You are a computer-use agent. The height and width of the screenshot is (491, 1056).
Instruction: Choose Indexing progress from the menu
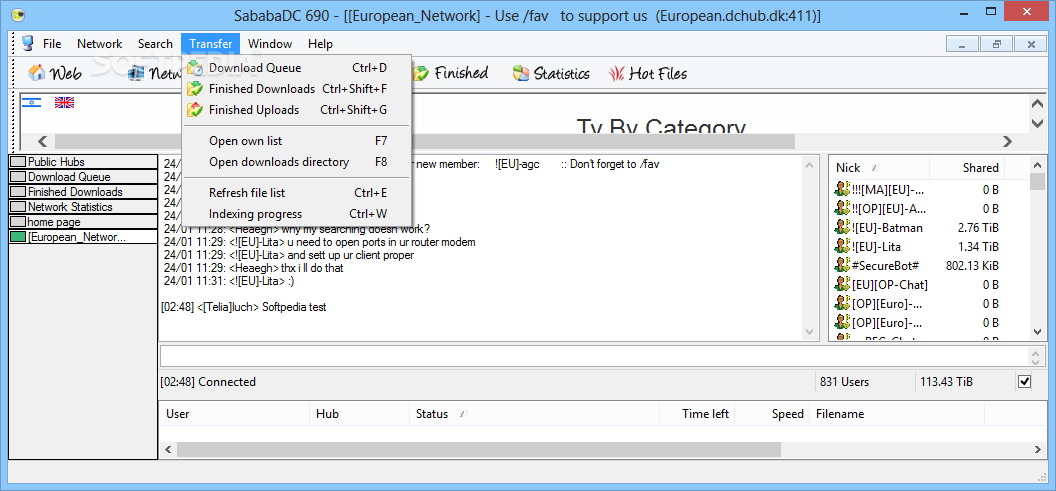pos(297,214)
